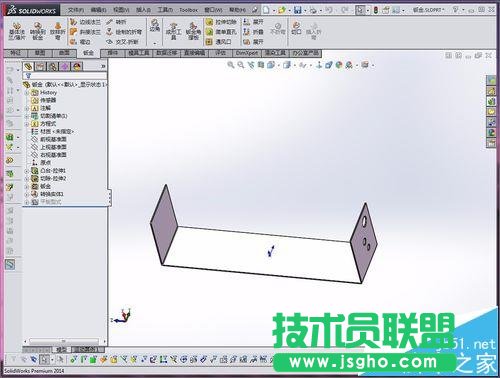Click the Insert Bends (插入折弯) tool
Viewport: 500px width, 378px height.
[x=314, y=30]
